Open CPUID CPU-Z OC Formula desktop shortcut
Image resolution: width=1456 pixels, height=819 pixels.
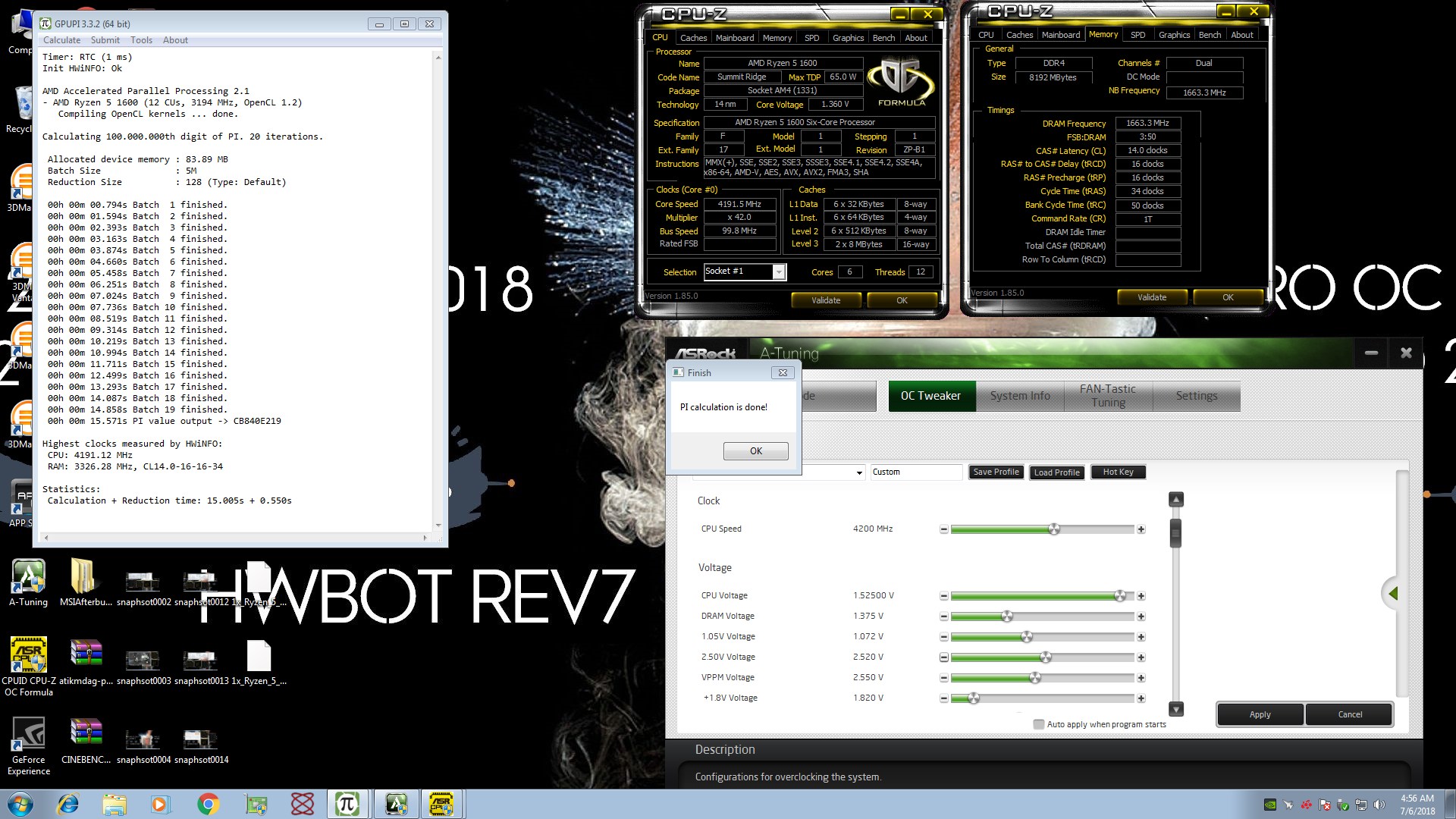(29, 666)
